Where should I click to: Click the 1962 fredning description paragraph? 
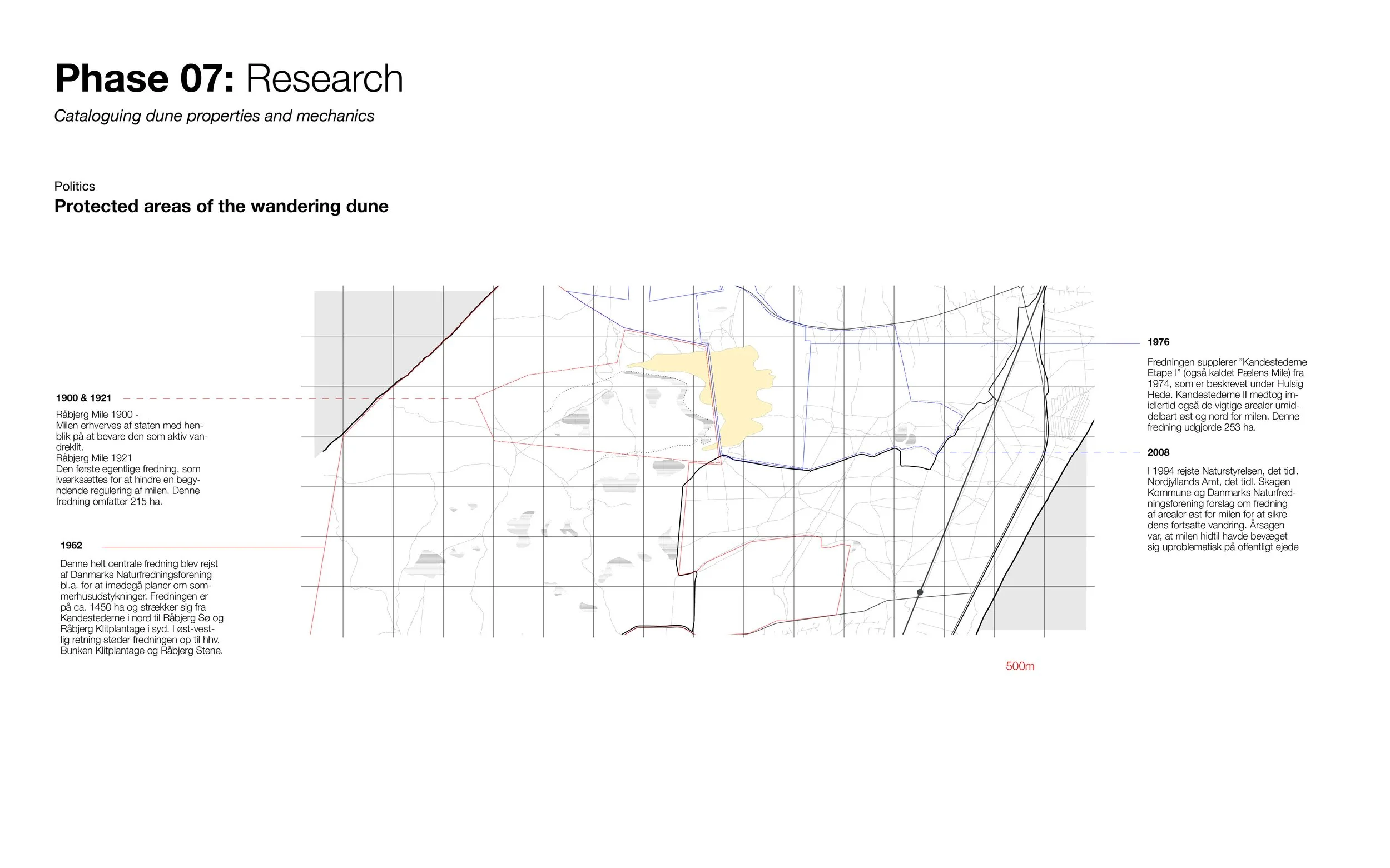click(141, 607)
